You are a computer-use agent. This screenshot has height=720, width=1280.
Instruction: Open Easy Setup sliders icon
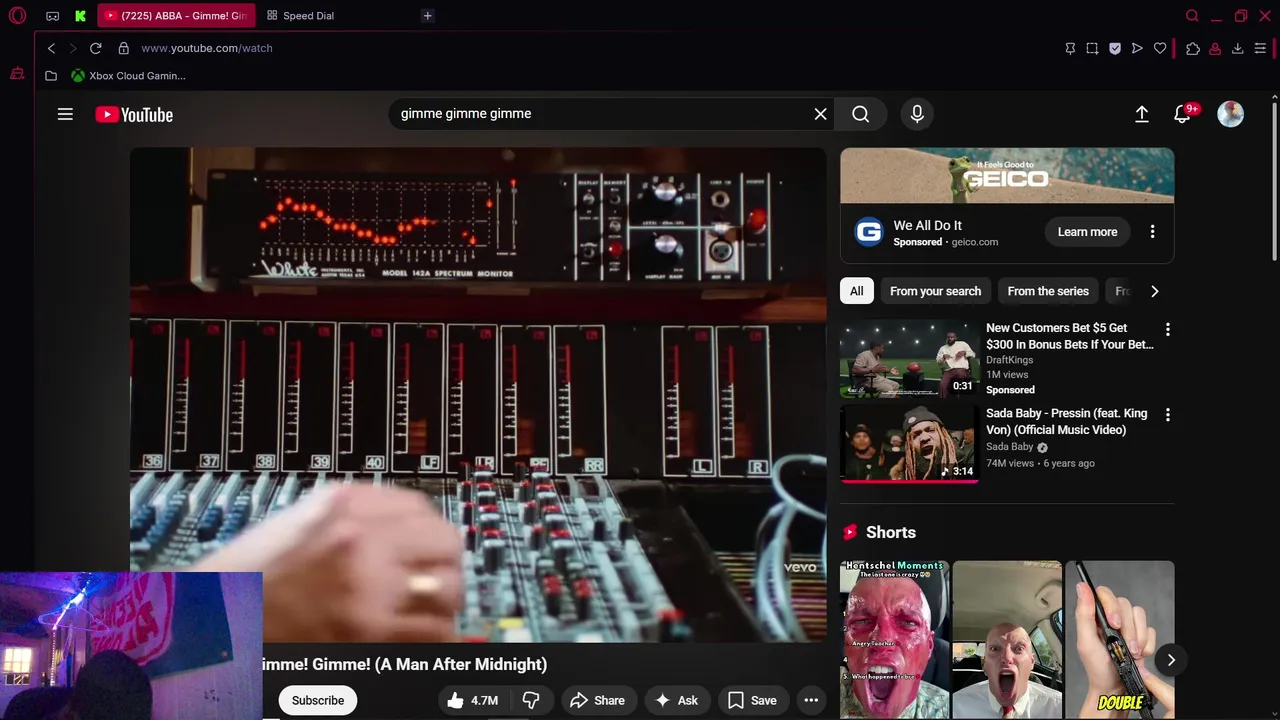[1260, 48]
